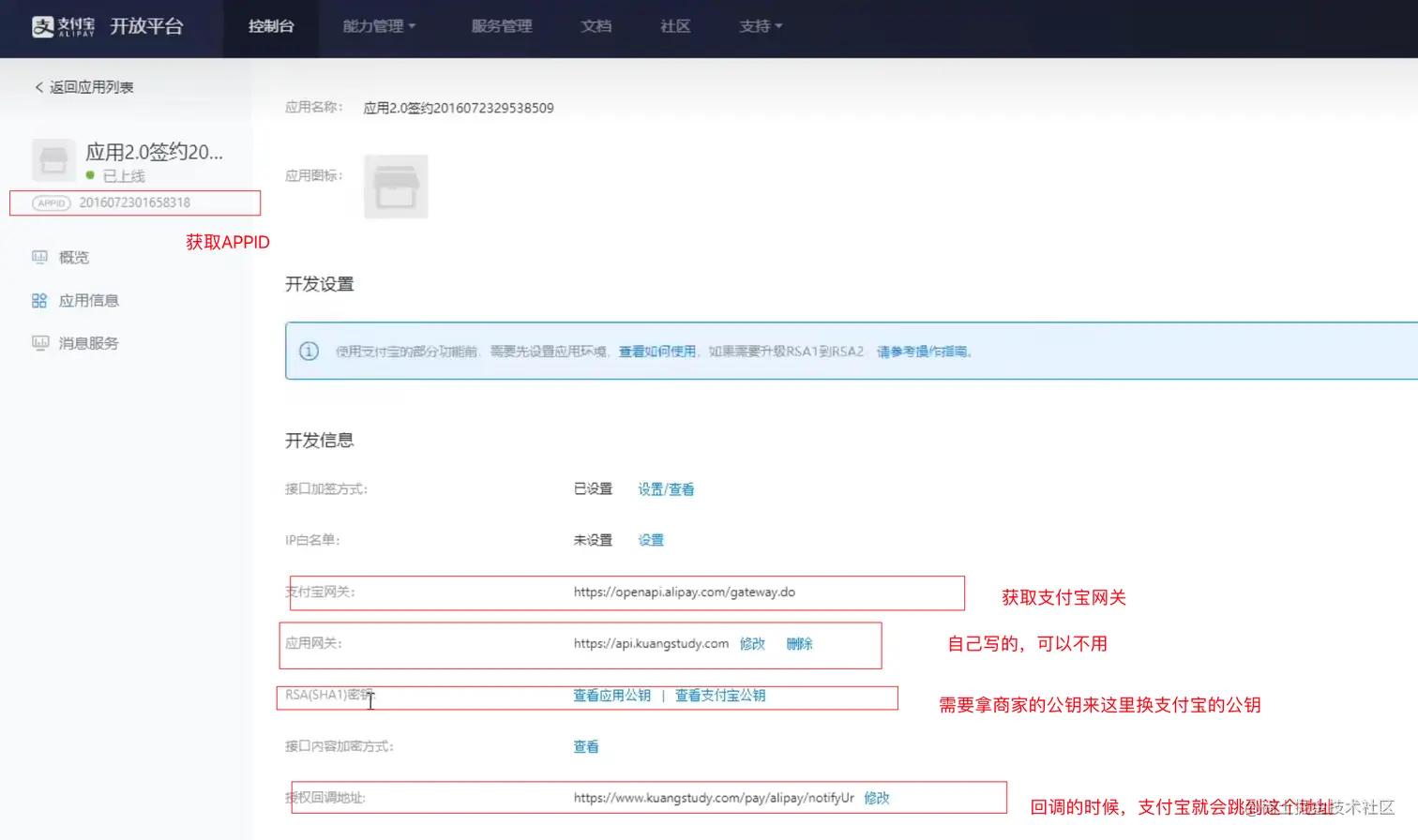Open the 文档 menu
This screenshot has height=840, width=1418.
tap(596, 26)
